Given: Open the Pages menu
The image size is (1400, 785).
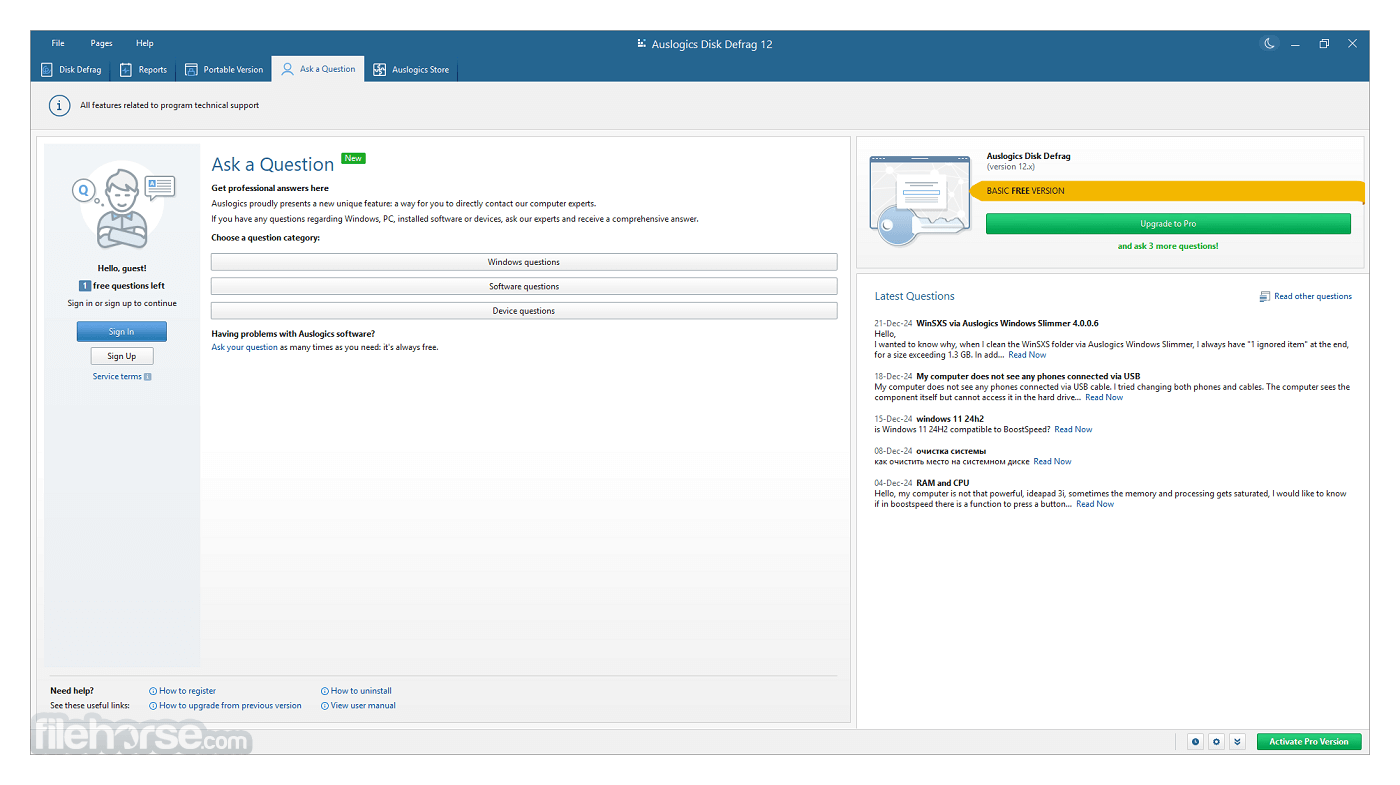Looking at the screenshot, I should coord(101,44).
